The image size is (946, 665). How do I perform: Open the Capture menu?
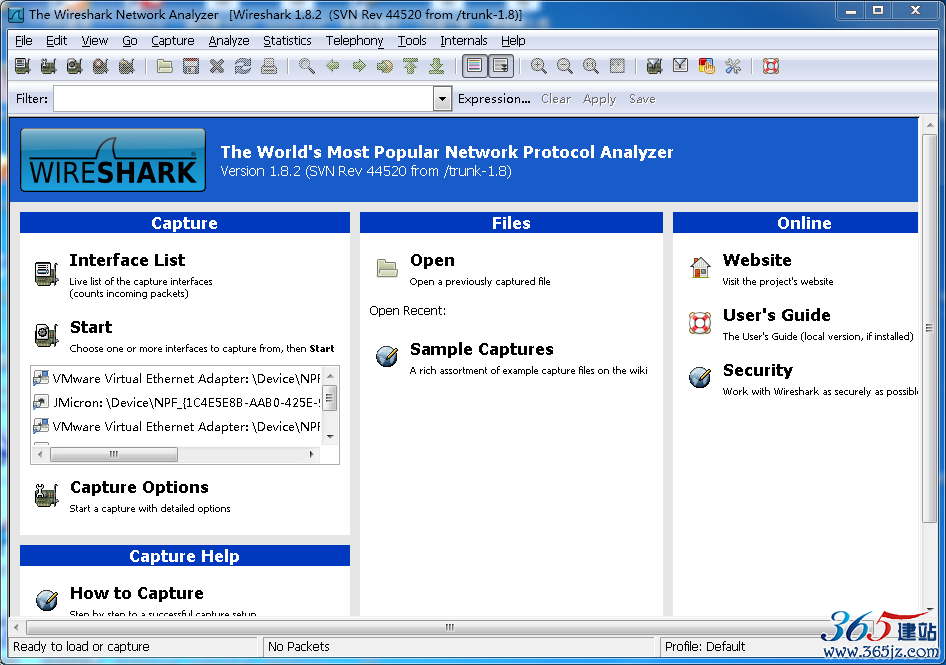click(173, 40)
